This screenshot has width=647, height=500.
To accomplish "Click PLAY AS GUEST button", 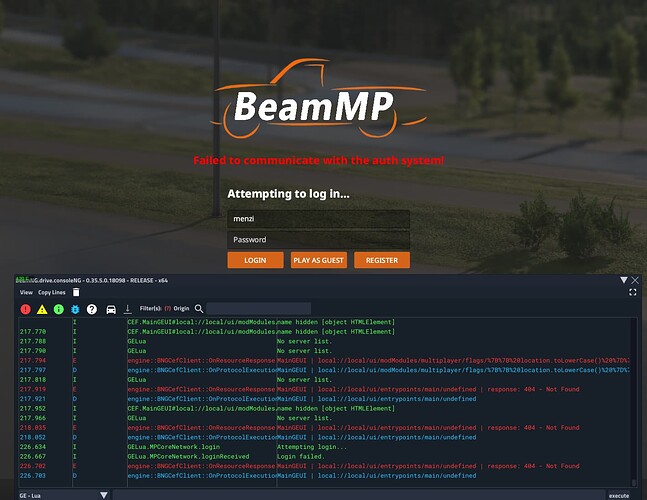I will (x=319, y=260).
